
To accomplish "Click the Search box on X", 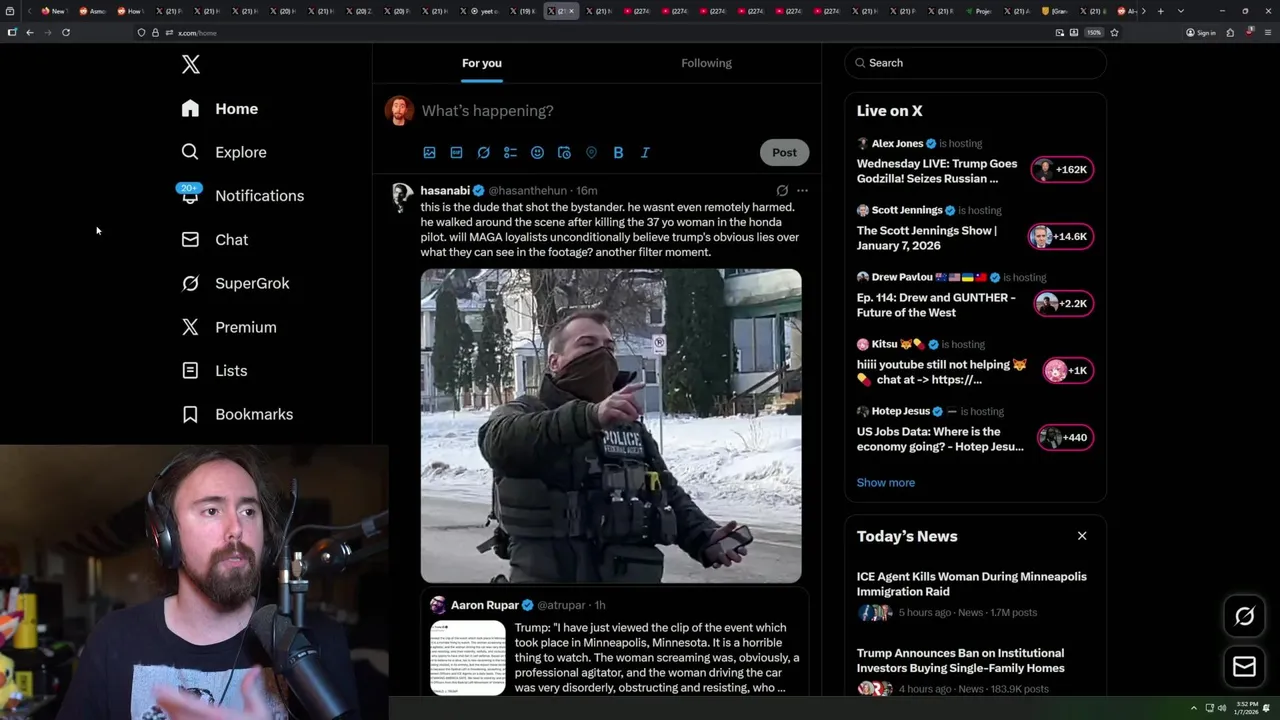I will pyautogui.click(x=976, y=63).
